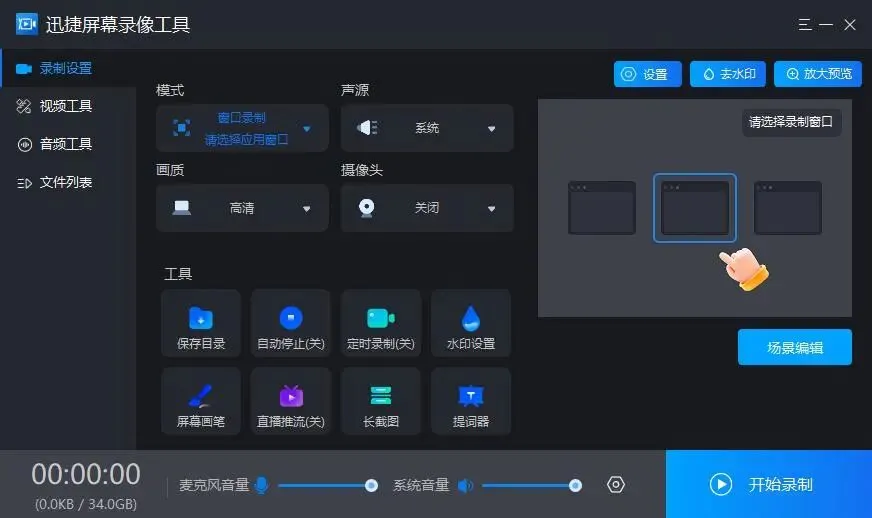Click the app logo in title bar

tap(27, 24)
